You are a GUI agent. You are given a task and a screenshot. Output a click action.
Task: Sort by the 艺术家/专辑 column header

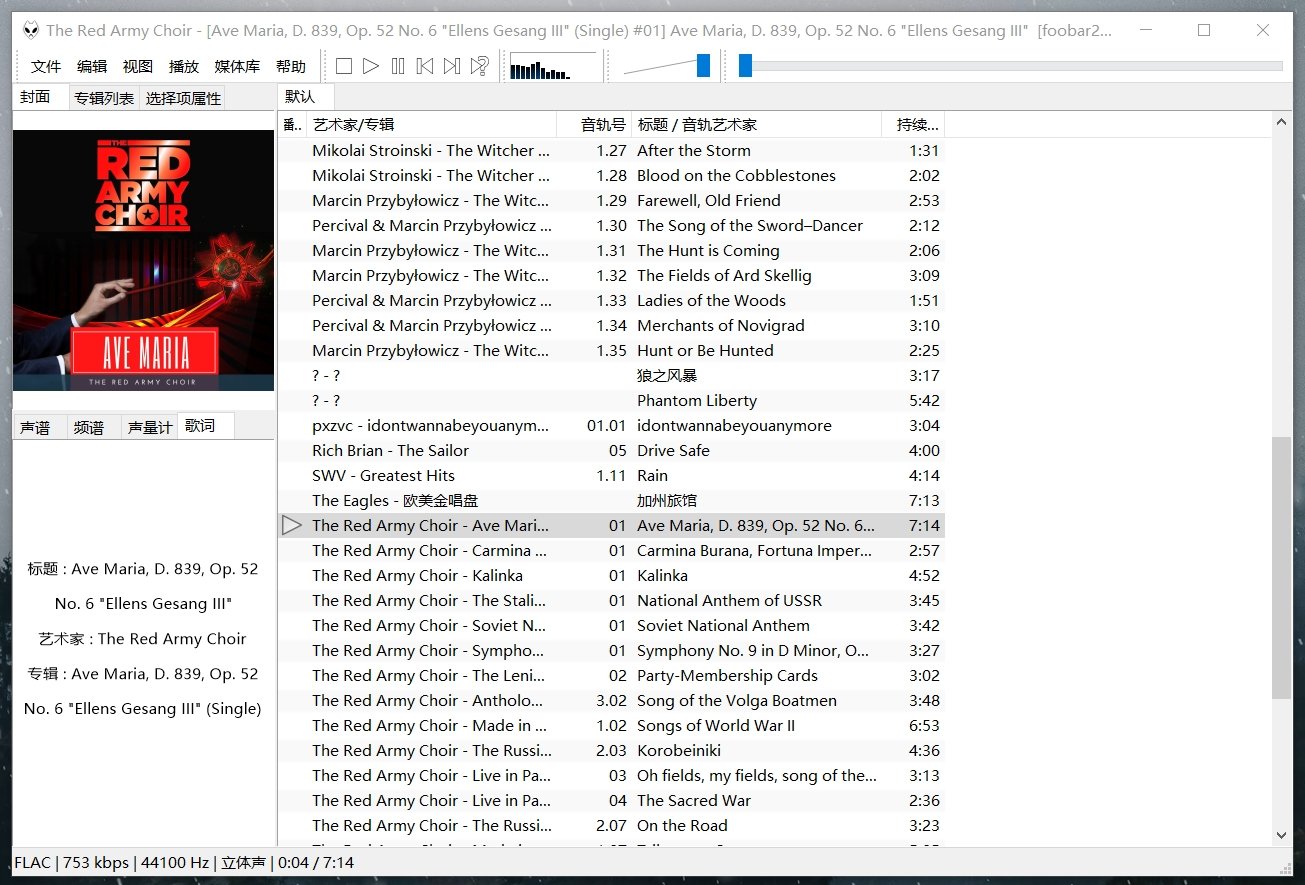pyautogui.click(x=431, y=125)
